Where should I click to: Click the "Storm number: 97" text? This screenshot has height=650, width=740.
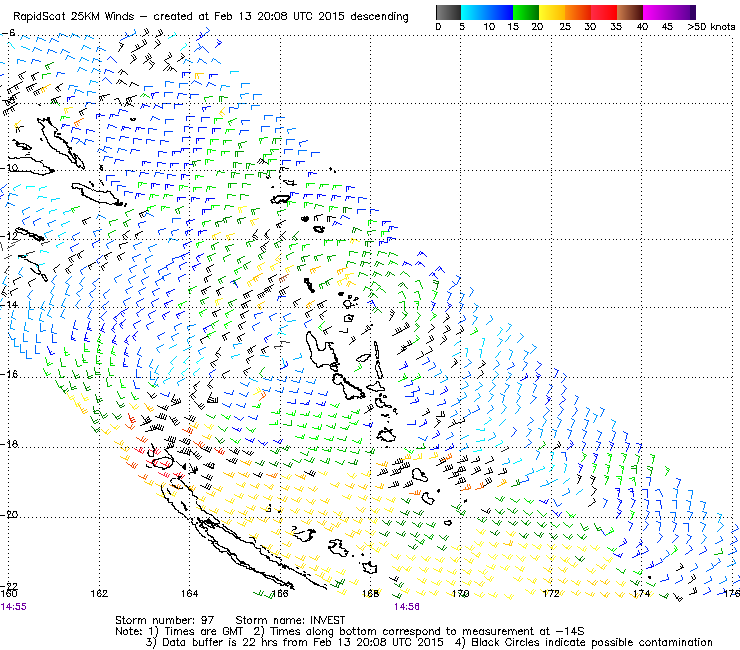tap(165, 620)
